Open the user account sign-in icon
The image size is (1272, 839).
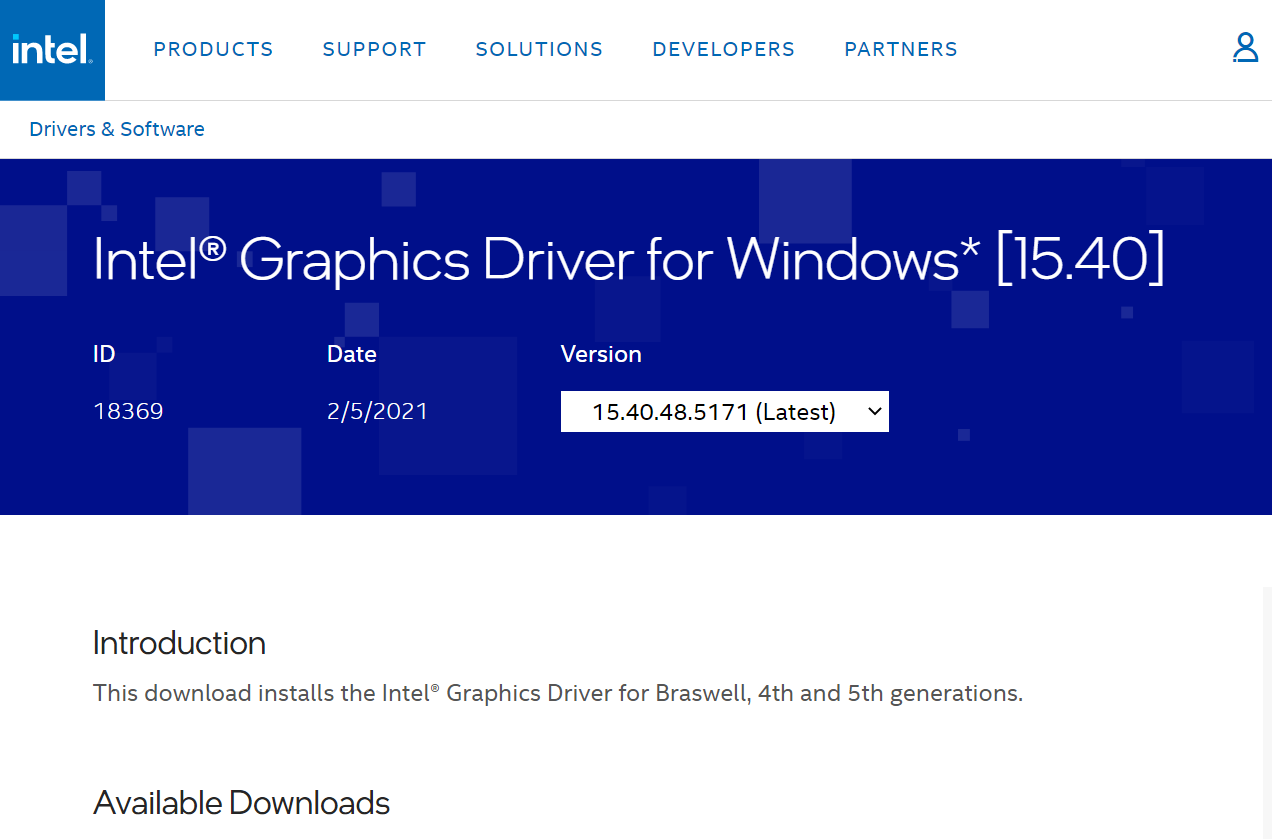(1245, 48)
